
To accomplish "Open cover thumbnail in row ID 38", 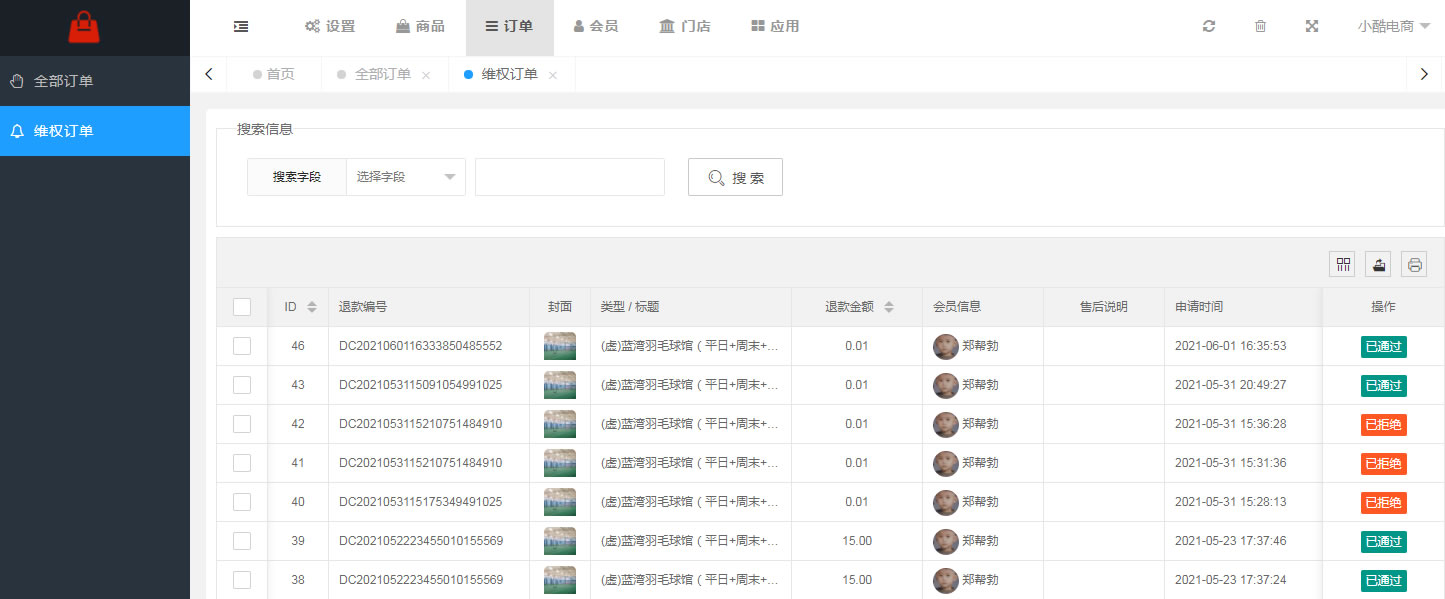I will pyautogui.click(x=560, y=580).
